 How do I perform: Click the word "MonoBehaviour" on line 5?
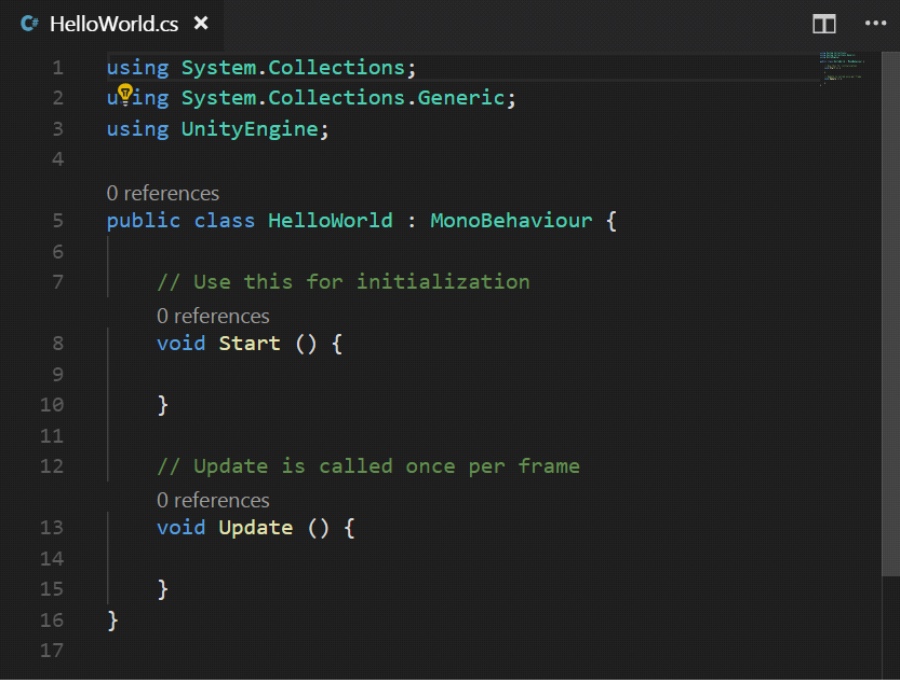pyautogui.click(x=511, y=220)
